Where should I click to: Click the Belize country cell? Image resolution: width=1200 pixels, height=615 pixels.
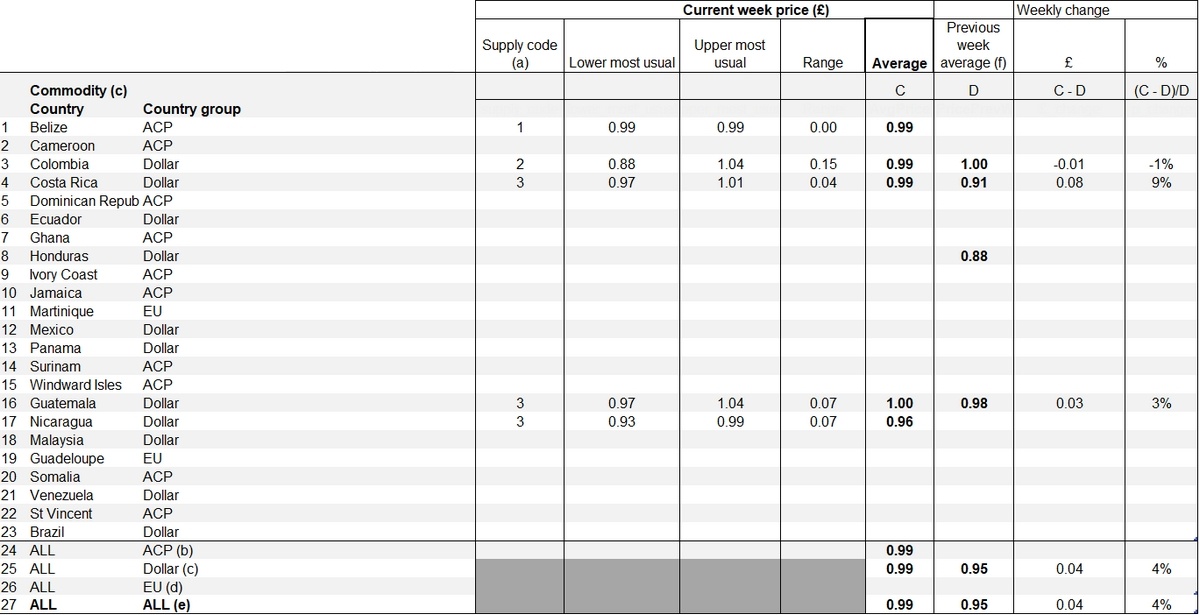tap(49, 127)
